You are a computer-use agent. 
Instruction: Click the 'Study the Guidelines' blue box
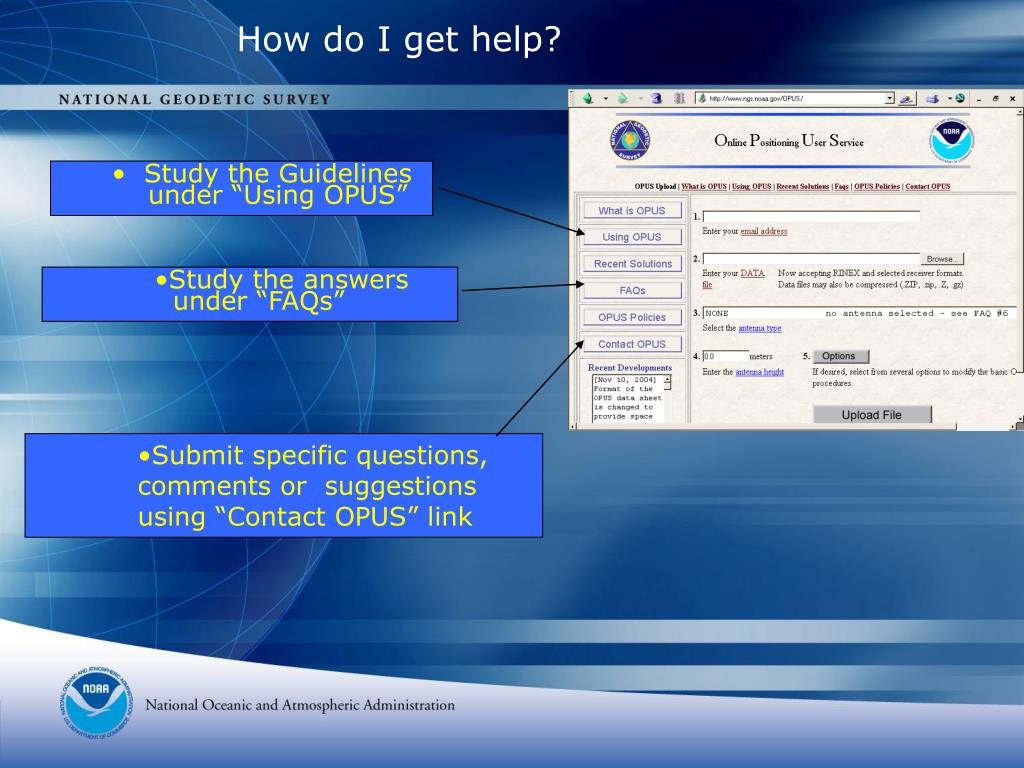click(241, 188)
